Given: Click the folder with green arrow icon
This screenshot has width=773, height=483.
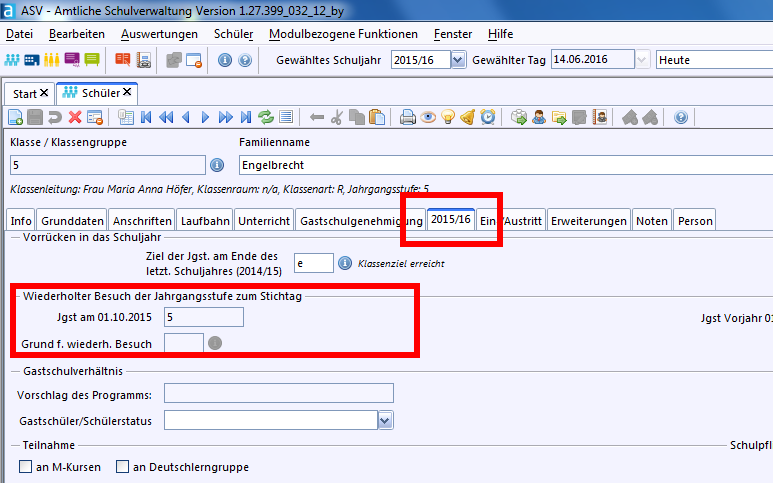Looking at the screenshot, I should (x=559, y=117).
